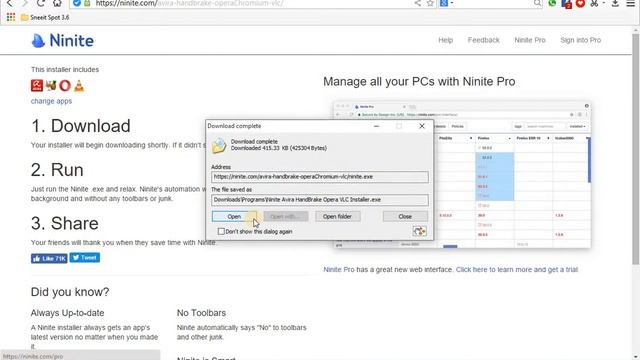The image size is (640, 360).
Task: Click 'Click here to learn more and get a trial'
Action: tap(517, 269)
